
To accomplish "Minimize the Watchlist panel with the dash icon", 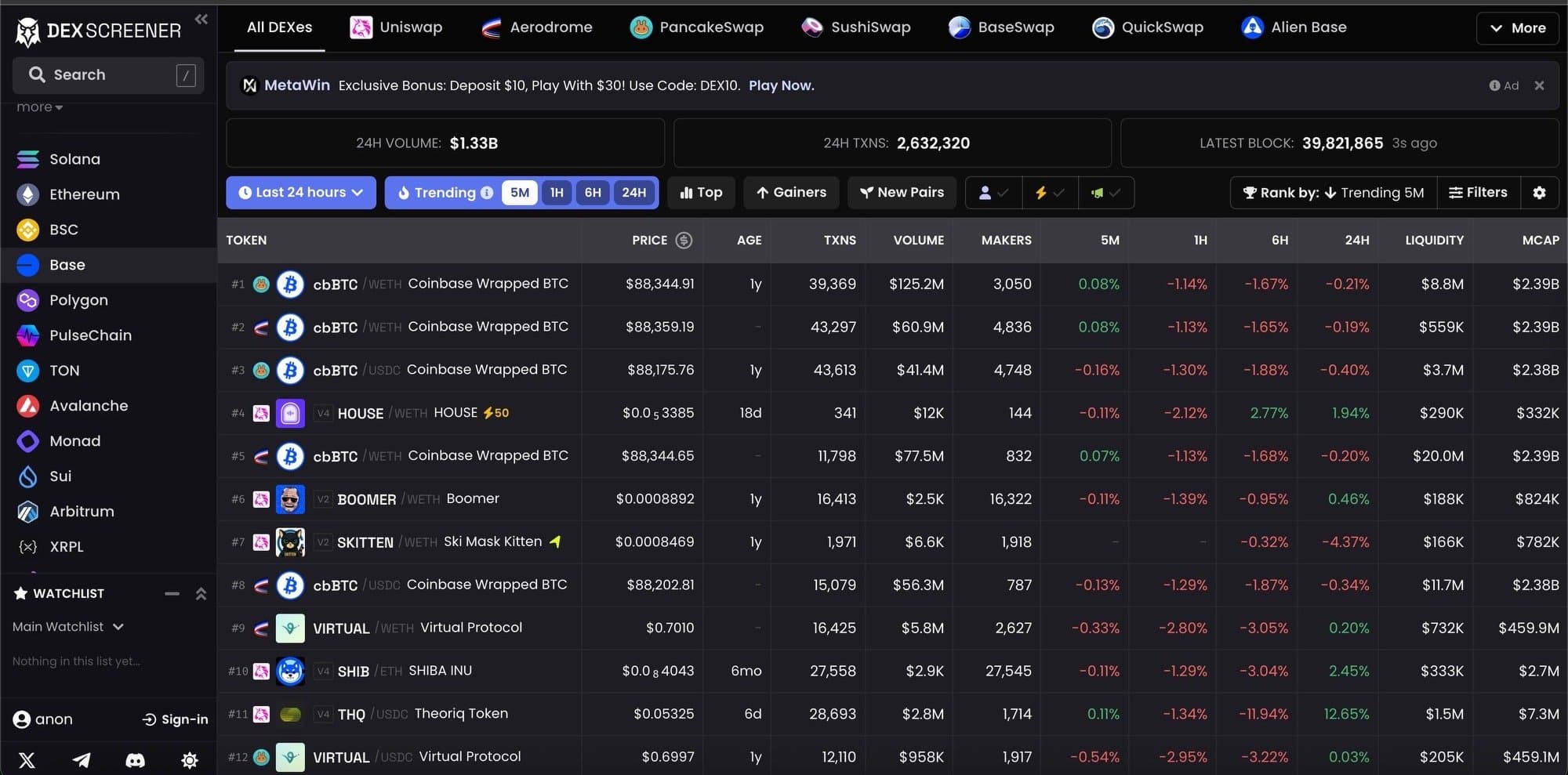I will point(172,594).
